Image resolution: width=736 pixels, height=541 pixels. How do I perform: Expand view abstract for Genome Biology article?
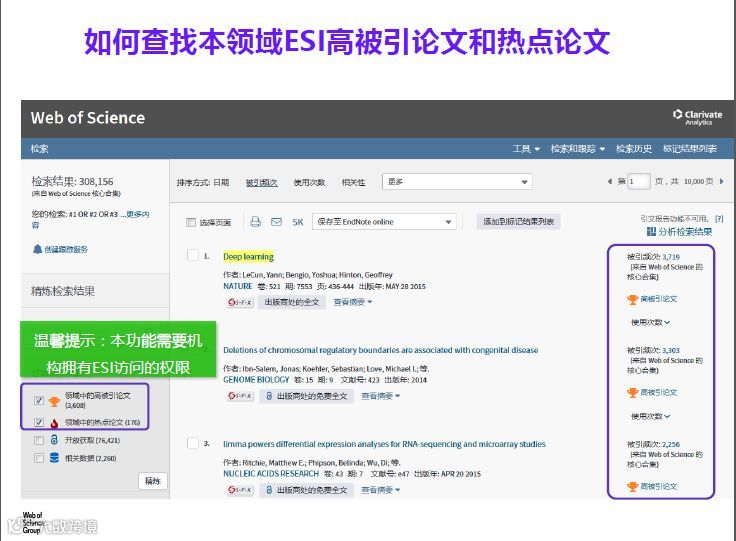click(x=380, y=396)
